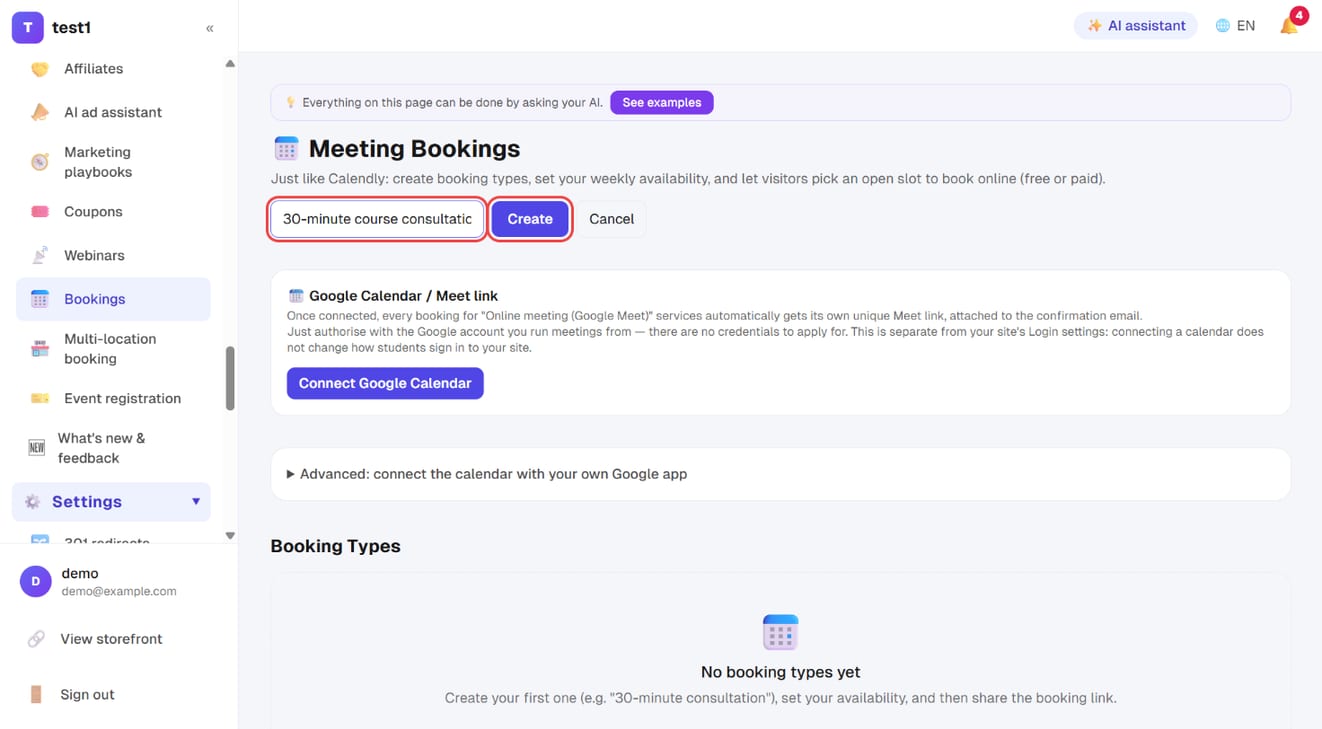Viewport: 1322px width, 729px height.
Task: Expand the Settings section arrow
Action: pyautogui.click(x=196, y=502)
